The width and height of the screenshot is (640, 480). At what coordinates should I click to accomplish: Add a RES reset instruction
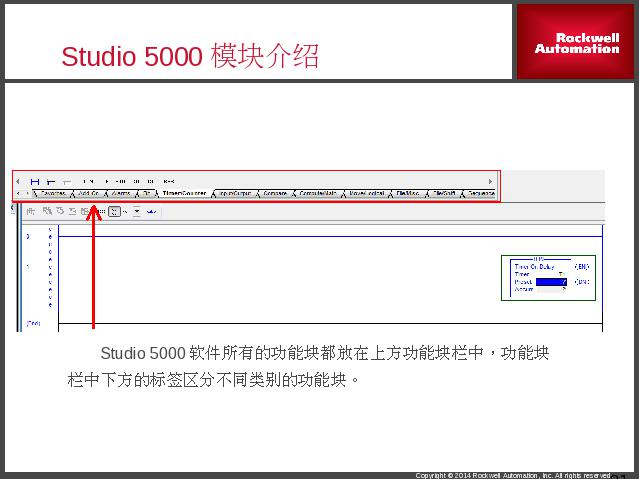tap(169, 181)
